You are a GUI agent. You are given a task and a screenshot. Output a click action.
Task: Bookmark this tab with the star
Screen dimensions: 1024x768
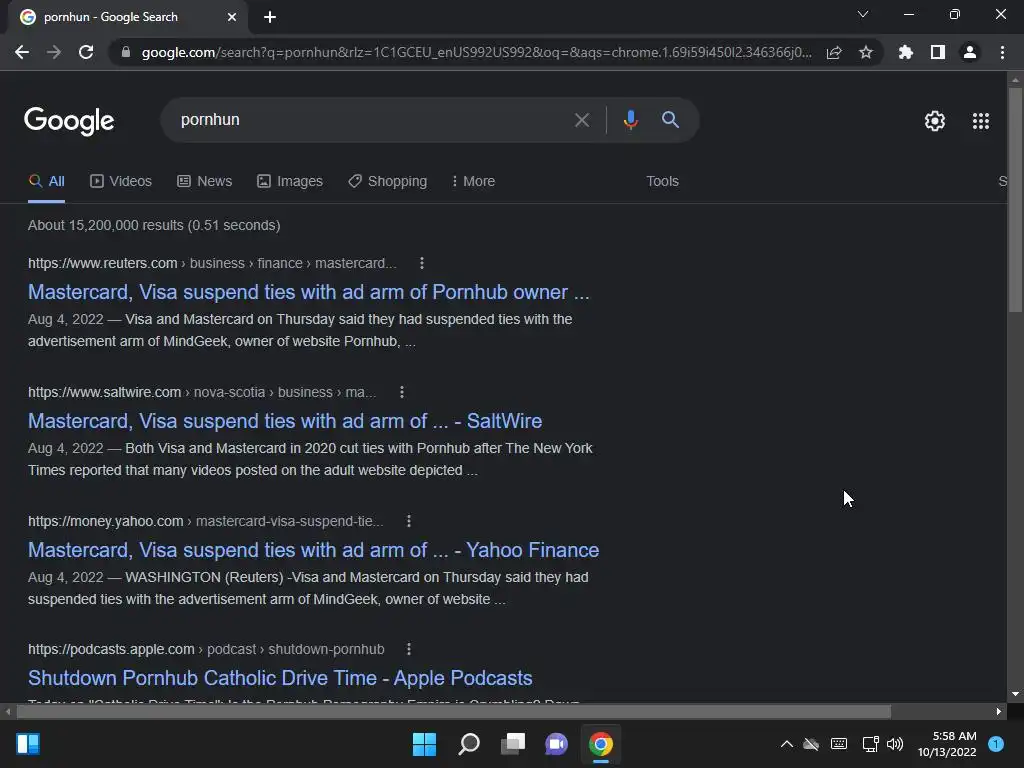(865, 52)
